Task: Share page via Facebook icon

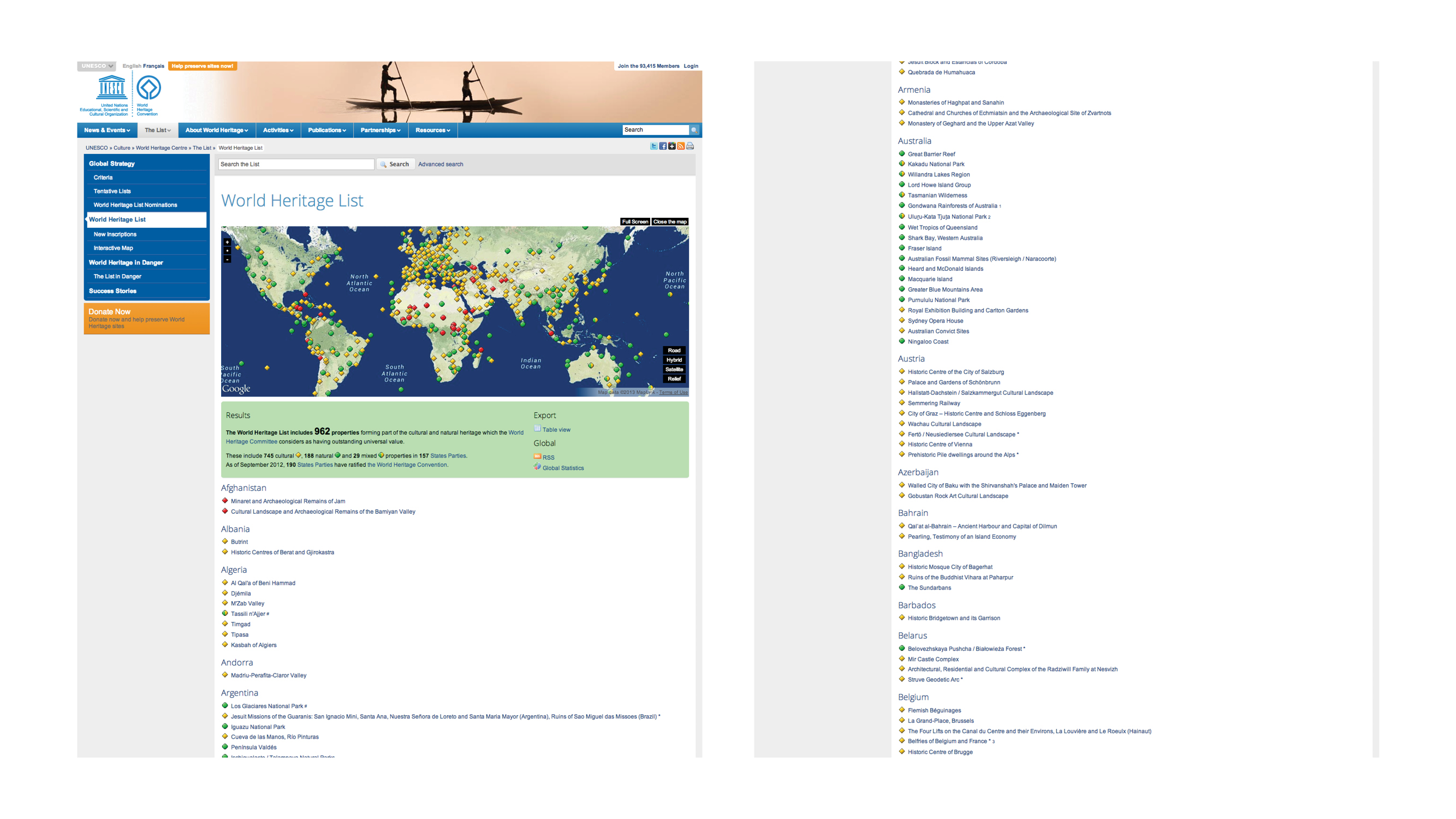Action: coord(662,146)
